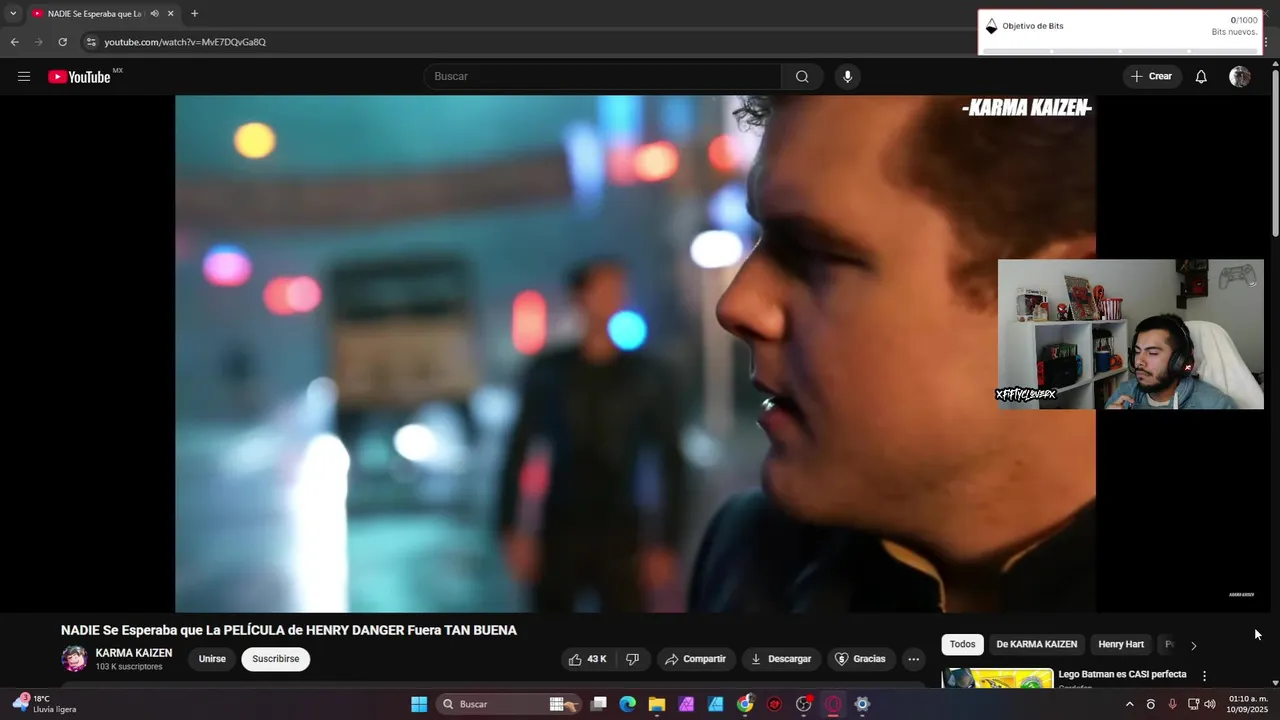Go to YouTube home via logo
This screenshot has height=720, width=1280.
pyautogui.click(x=79, y=77)
